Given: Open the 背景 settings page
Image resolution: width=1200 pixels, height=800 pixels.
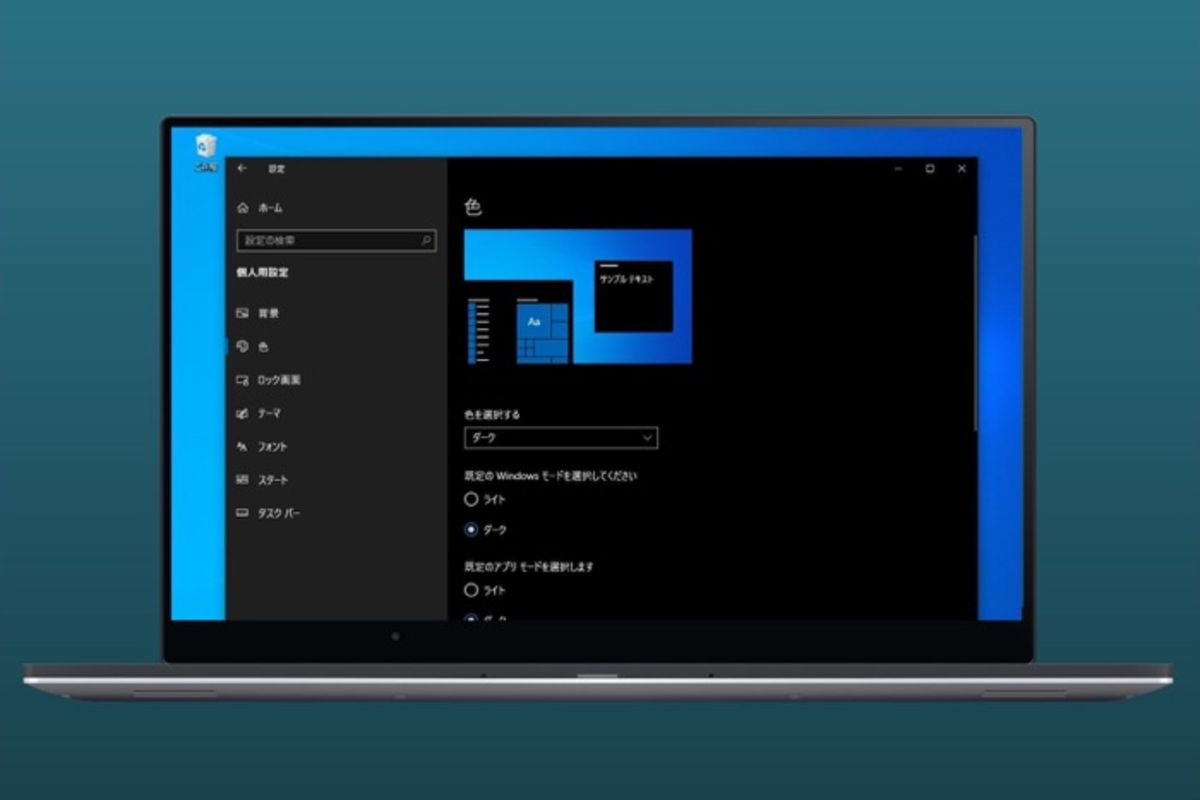Looking at the screenshot, I should click(258, 313).
